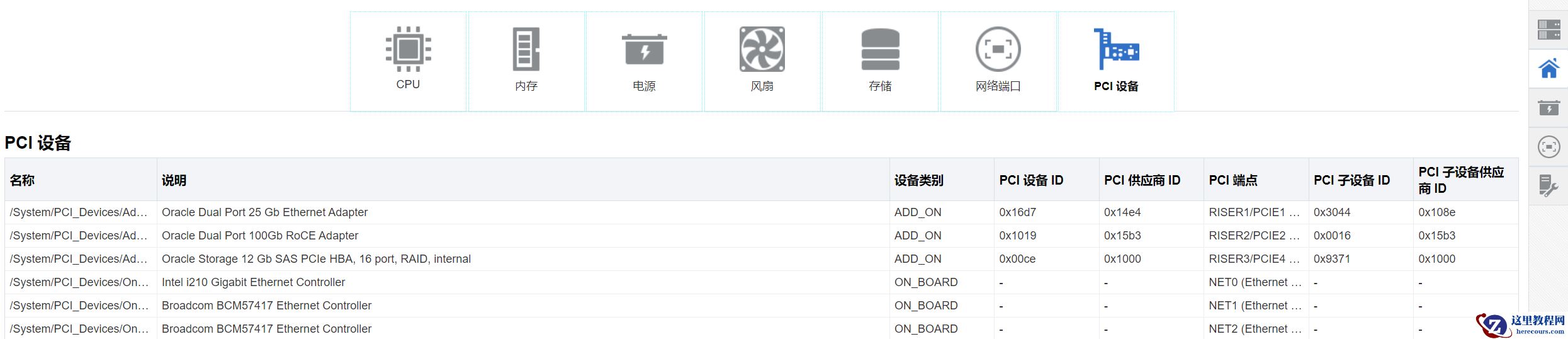Select Broadcom BCM57417 row with NET1 endpoint

coord(762,306)
